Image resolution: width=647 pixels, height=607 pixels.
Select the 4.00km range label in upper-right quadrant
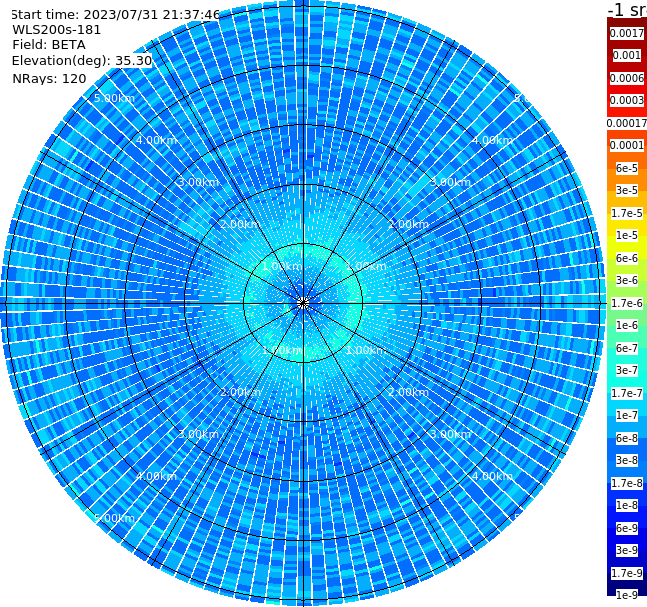pos(492,140)
